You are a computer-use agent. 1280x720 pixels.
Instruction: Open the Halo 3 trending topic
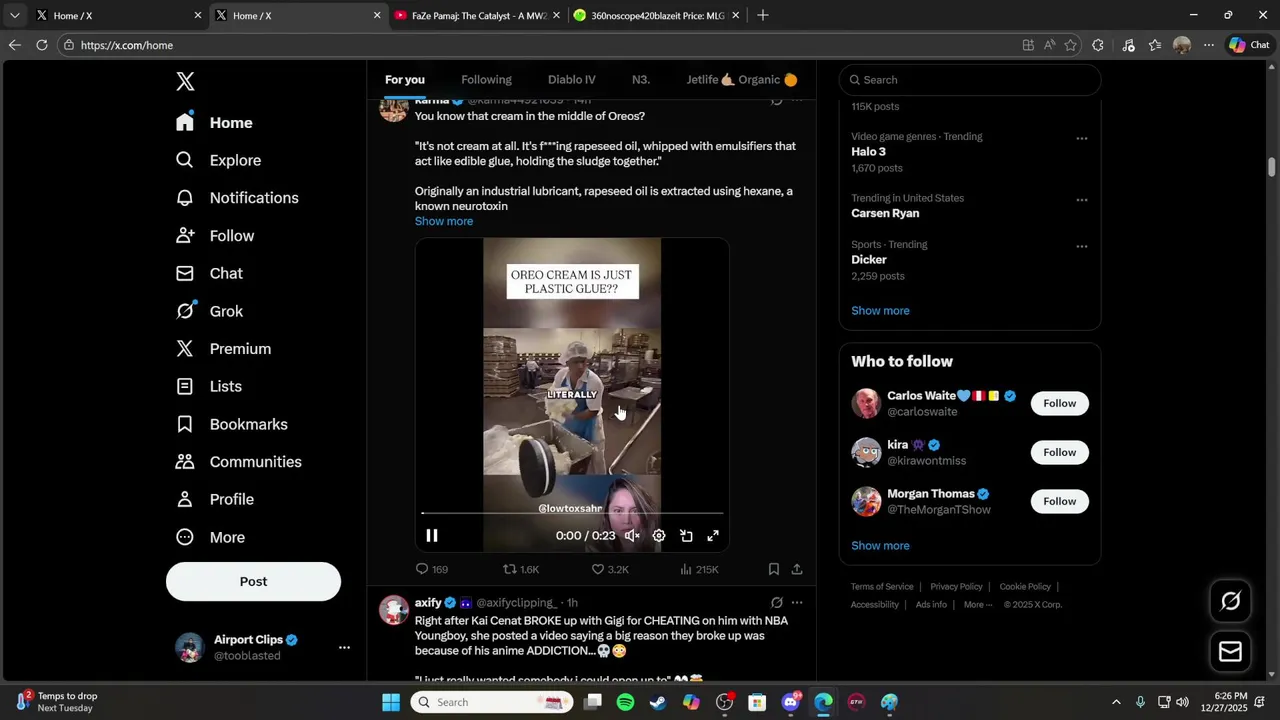point(868,152)
